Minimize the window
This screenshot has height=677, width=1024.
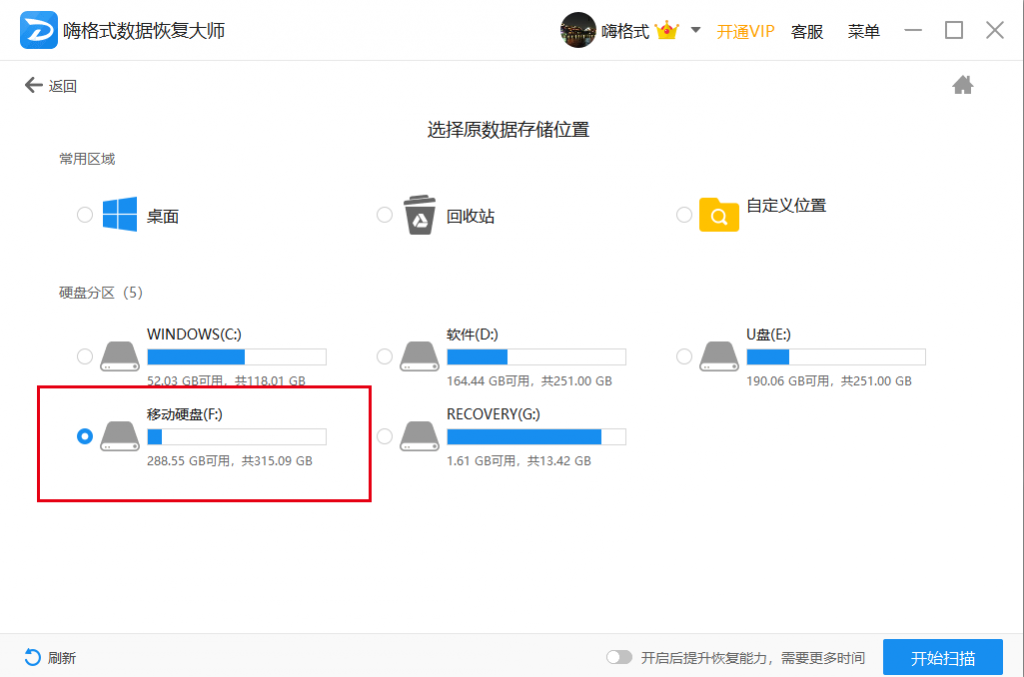[913, 30]
